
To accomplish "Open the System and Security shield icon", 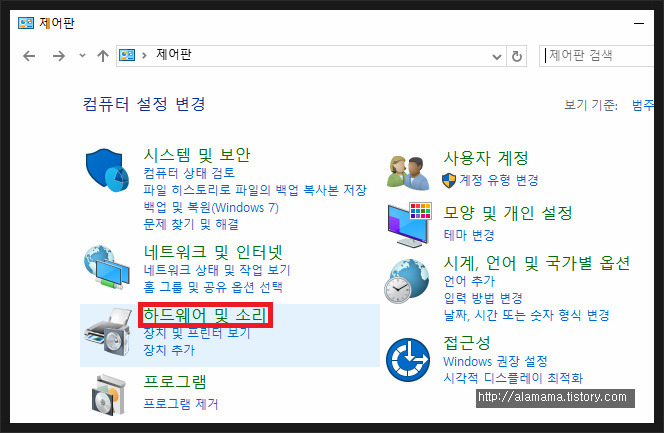I will coord(107,170).
